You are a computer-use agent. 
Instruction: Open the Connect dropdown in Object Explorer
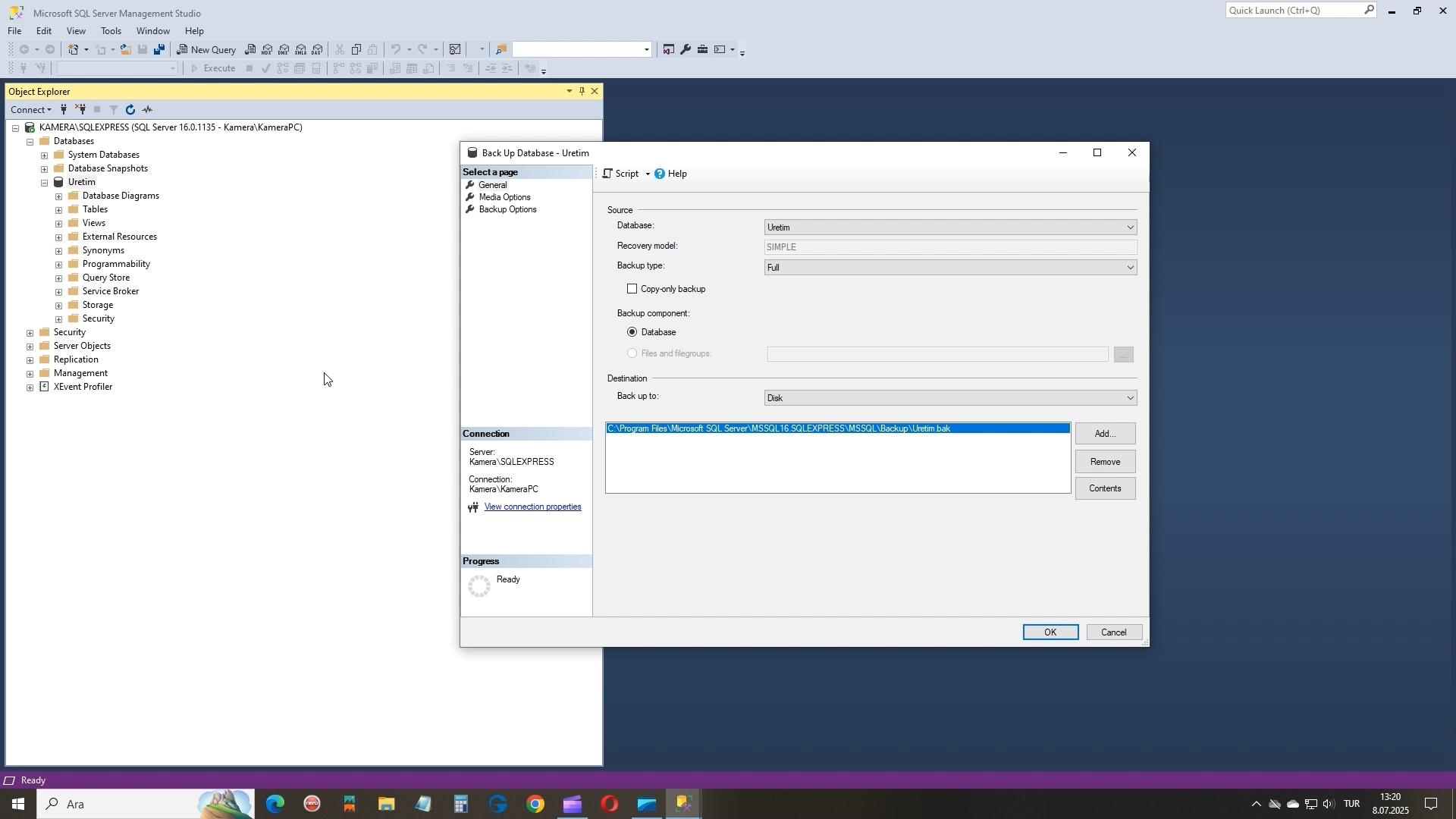point(31,110)
